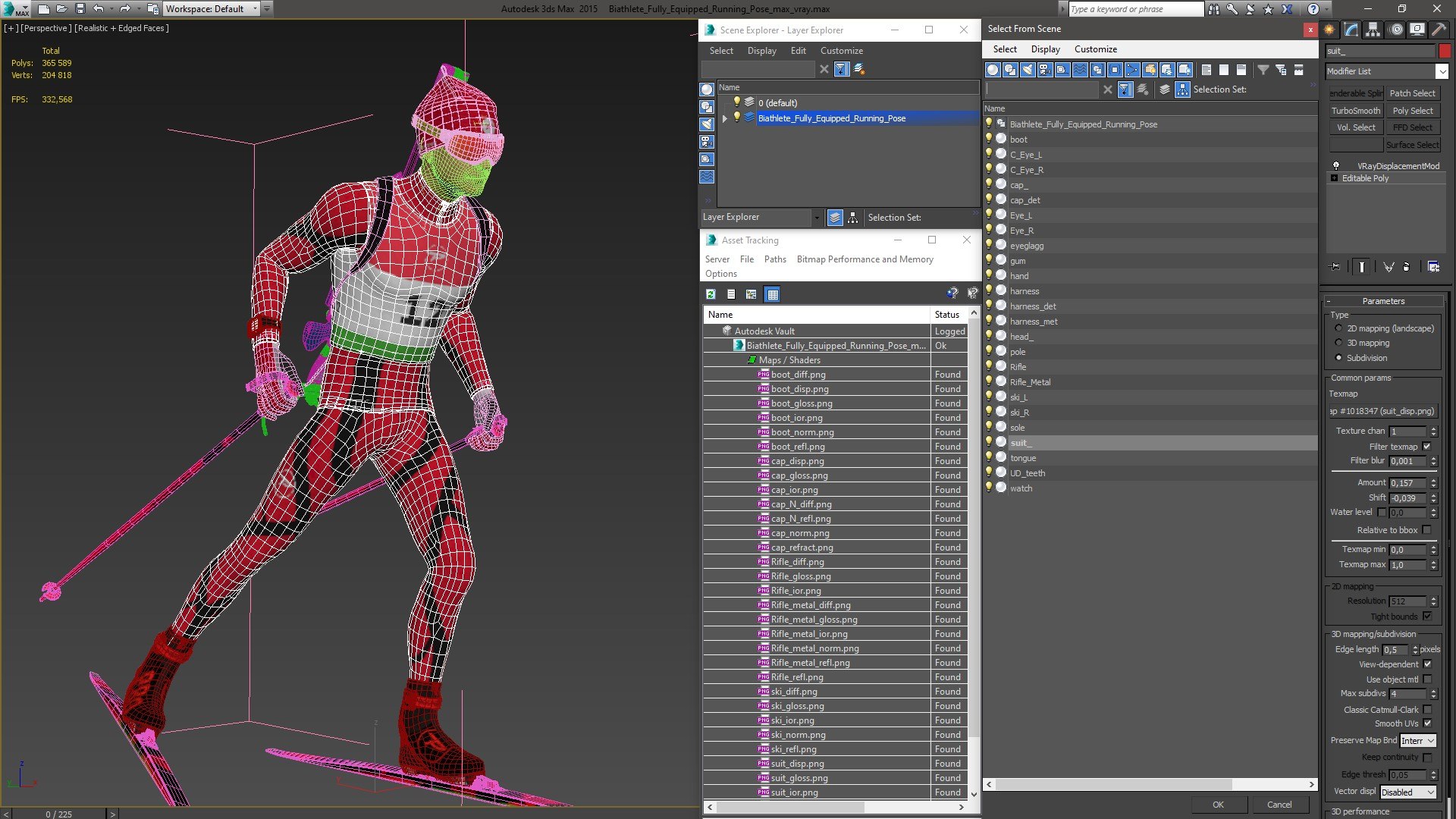Toggle View-dependent checkbox

point(1427,664)
